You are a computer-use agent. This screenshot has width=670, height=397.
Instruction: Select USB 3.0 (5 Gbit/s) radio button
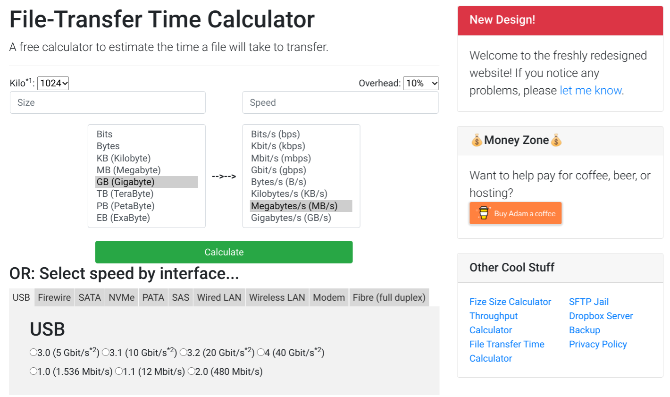click(33, 352)
